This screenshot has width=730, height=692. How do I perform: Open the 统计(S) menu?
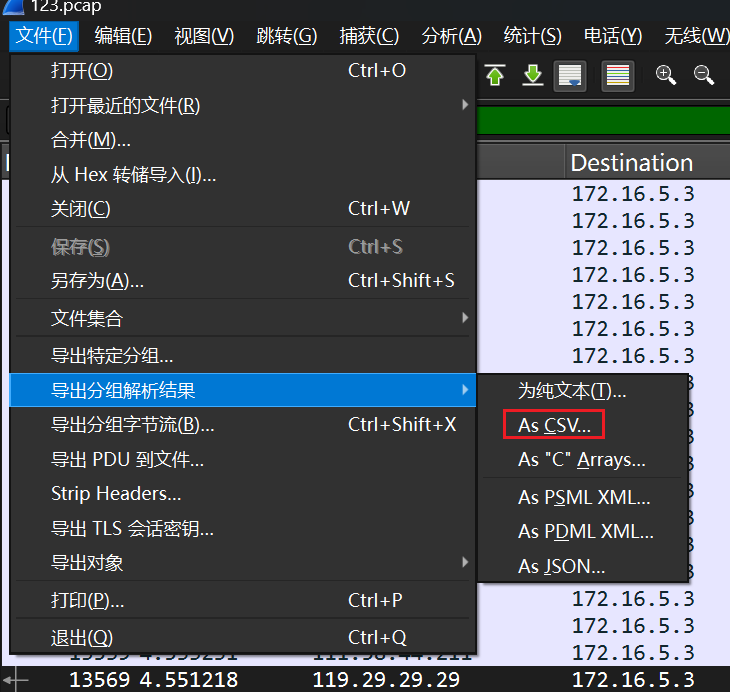532,36
